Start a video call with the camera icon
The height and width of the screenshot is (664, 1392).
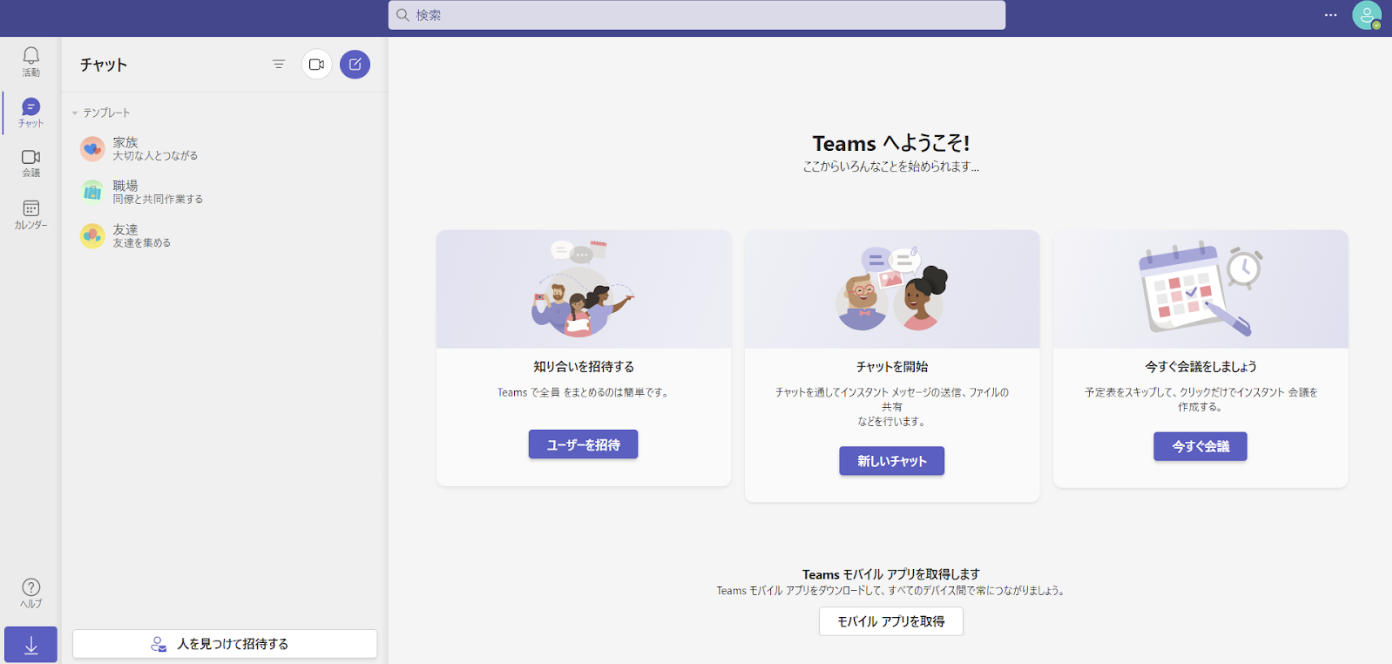[x=317, y=64]
